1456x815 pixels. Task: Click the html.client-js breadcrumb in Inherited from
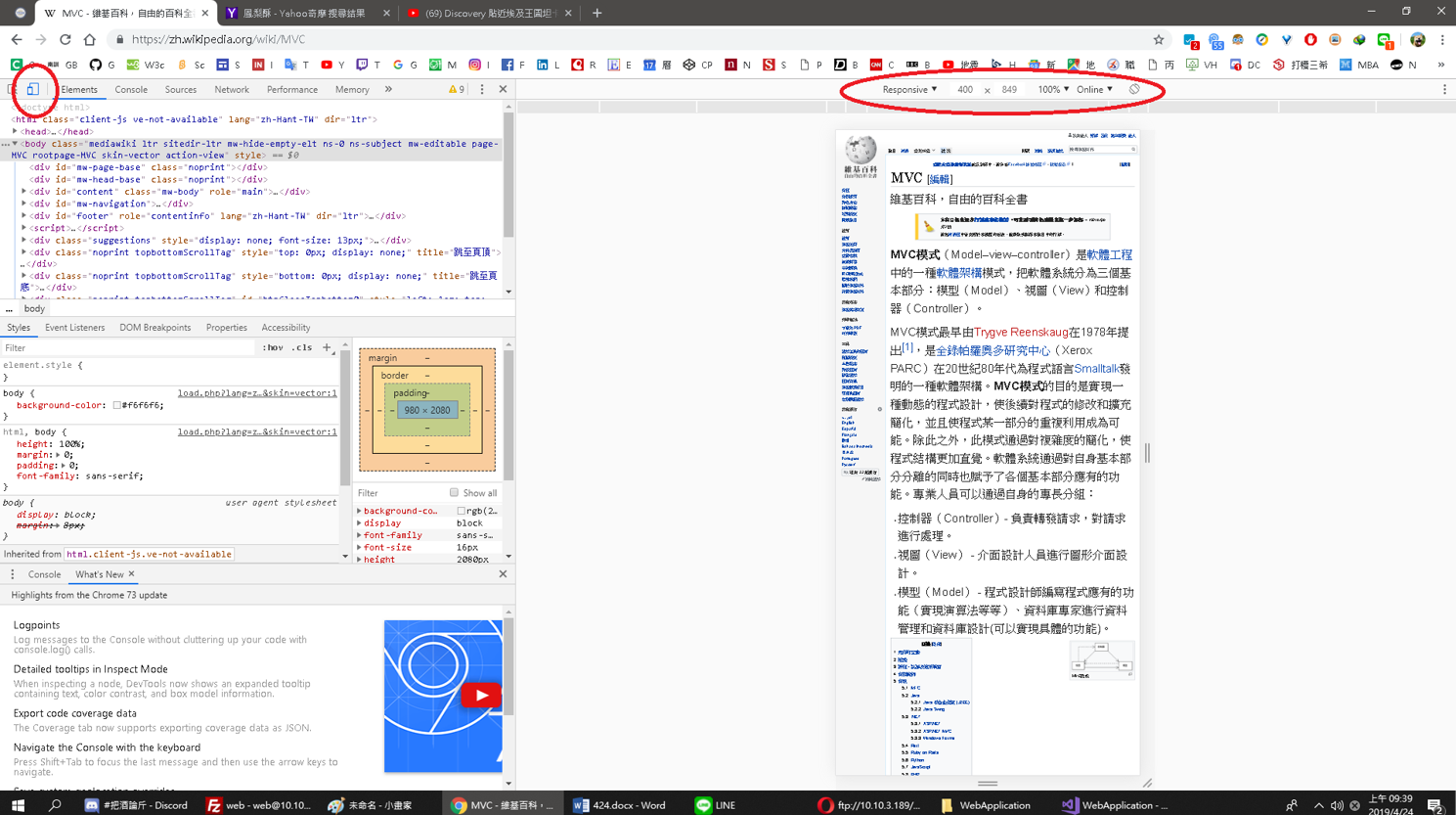coord(149,554)
